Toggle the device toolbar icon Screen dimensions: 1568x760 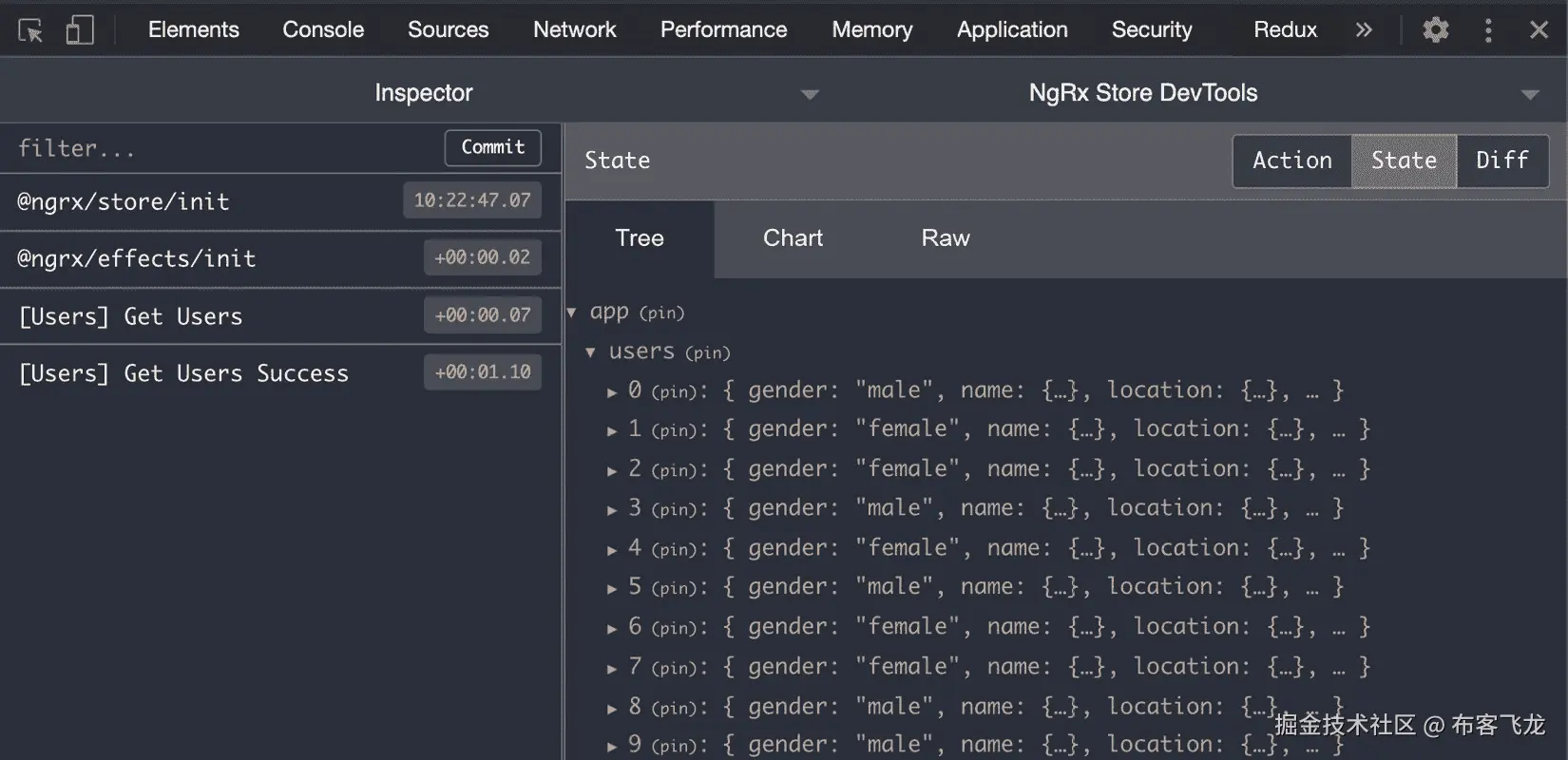(80, 30)
